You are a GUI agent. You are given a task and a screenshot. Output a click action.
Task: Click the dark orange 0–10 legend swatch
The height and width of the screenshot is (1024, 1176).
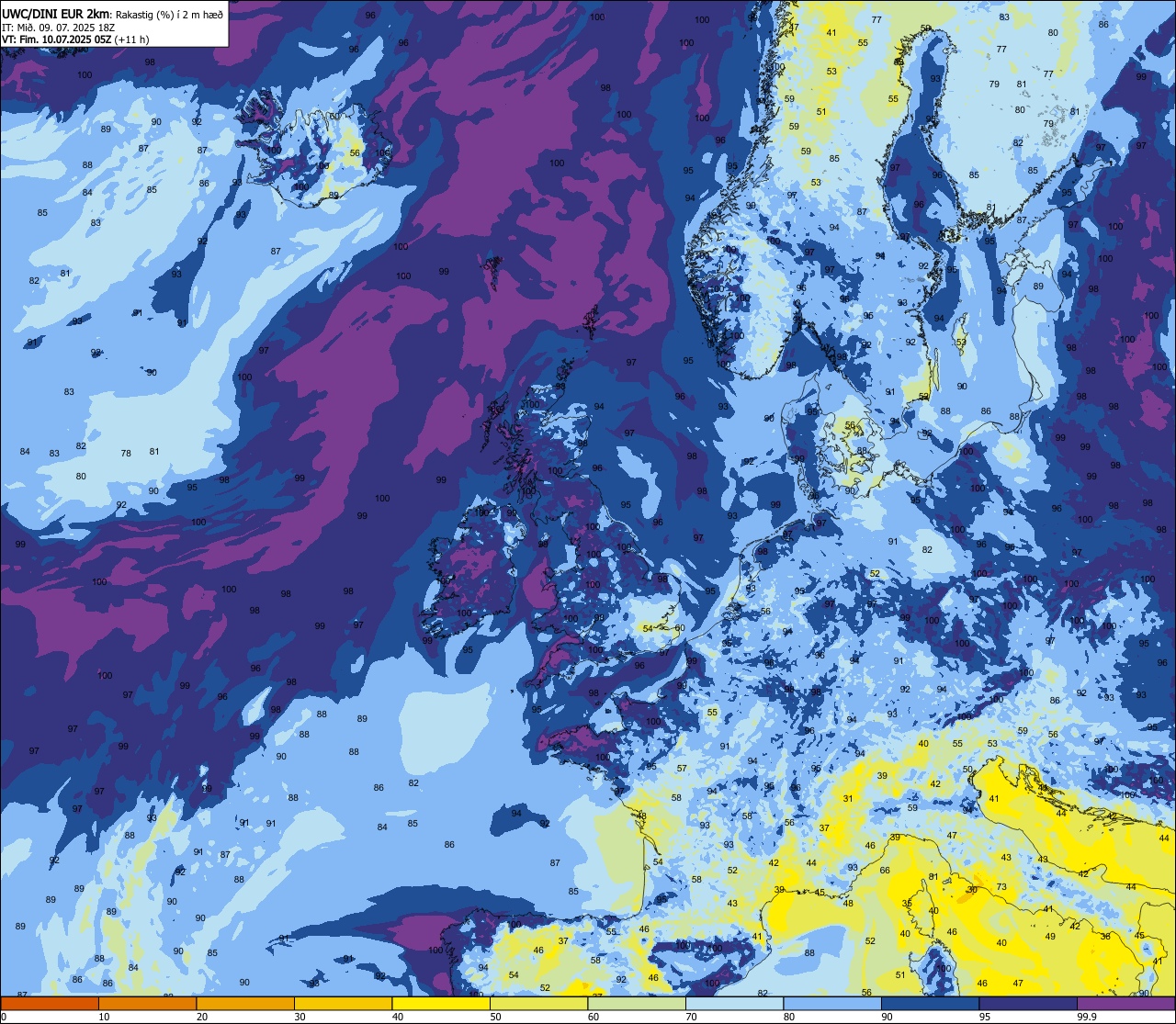50,1003
